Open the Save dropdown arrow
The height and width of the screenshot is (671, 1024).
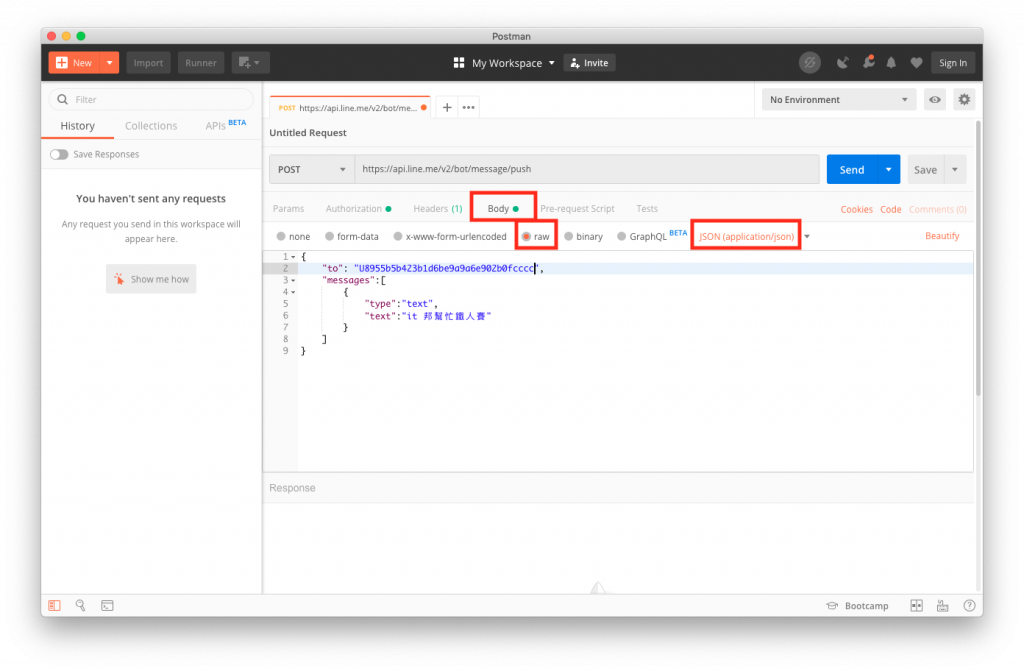point(955,169)
